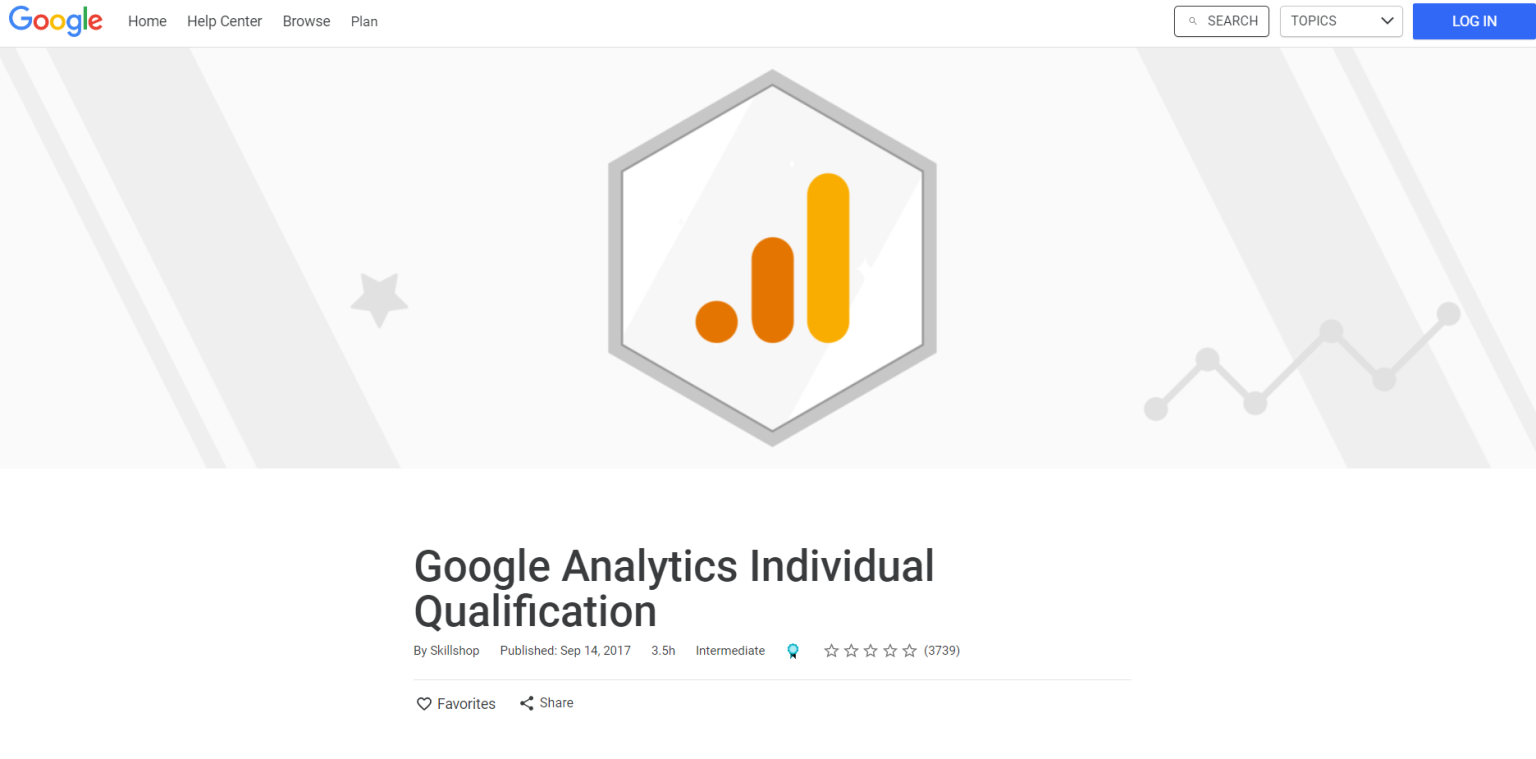Select the first rating star
The height and width of the screenshot is (759, 1536).
(x=831, y=650)
